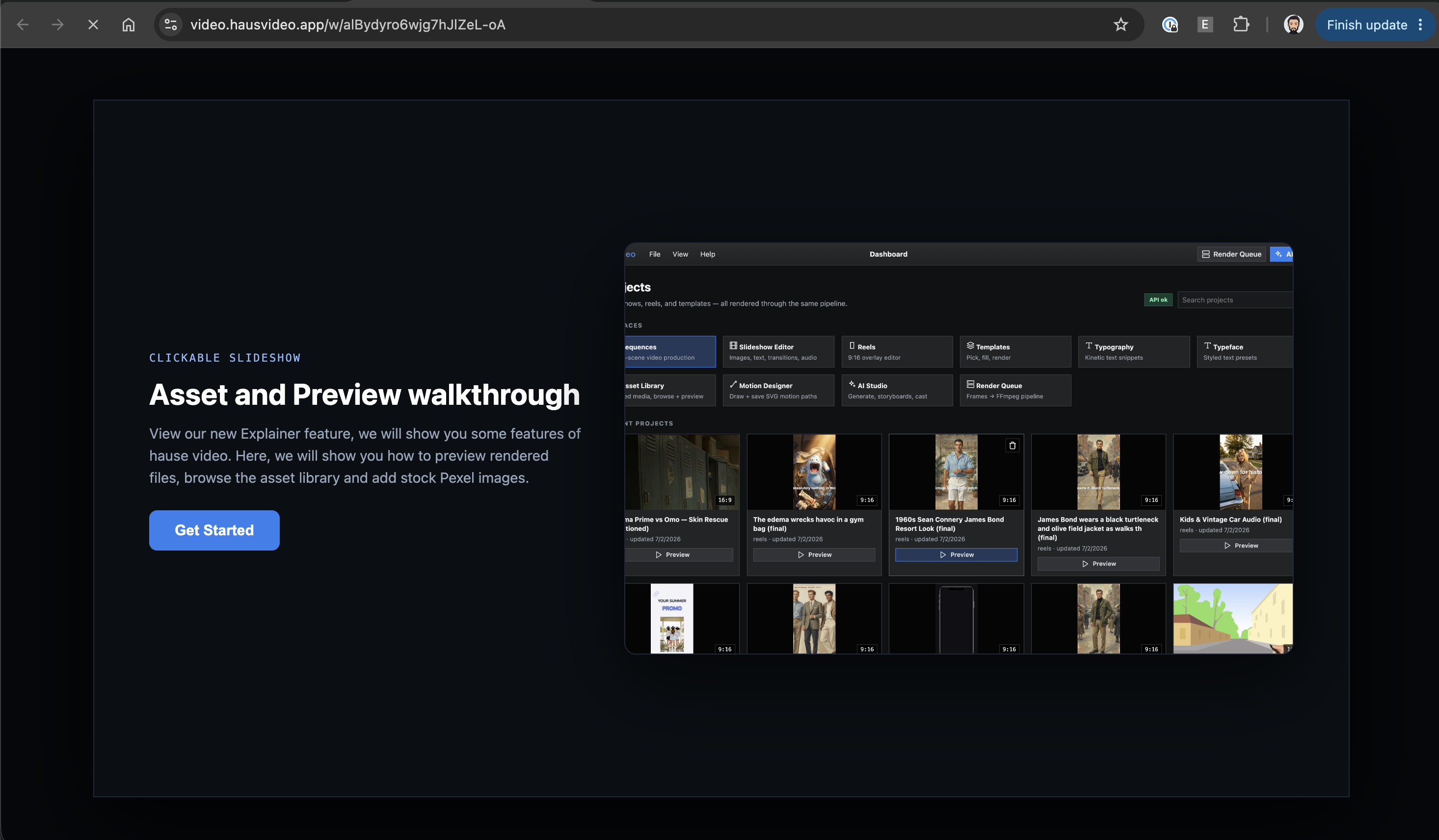Click the 16:9 aspect ratio badge
The image size is (1439, 840).
tap(724, 499)
